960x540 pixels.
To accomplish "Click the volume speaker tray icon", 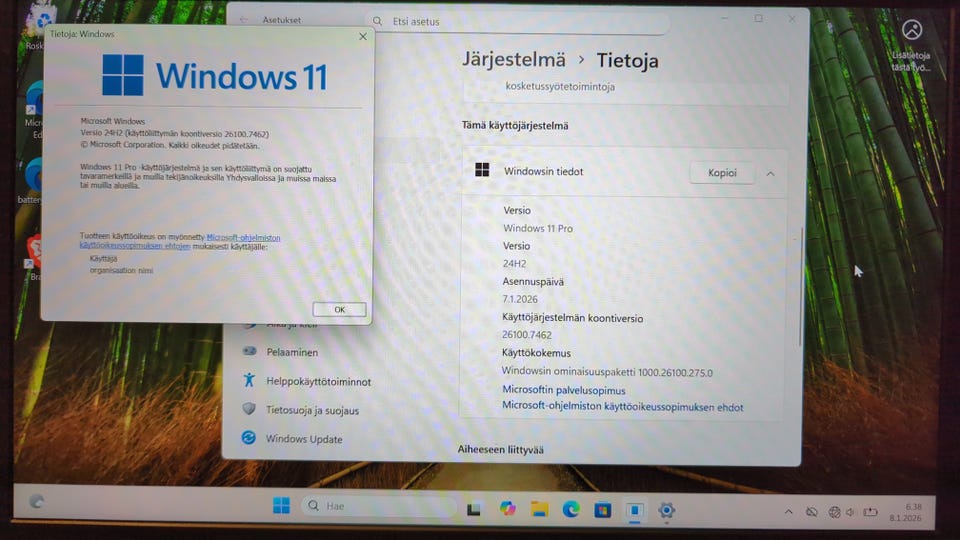I will pyautogui.click(x=850, y=512).
